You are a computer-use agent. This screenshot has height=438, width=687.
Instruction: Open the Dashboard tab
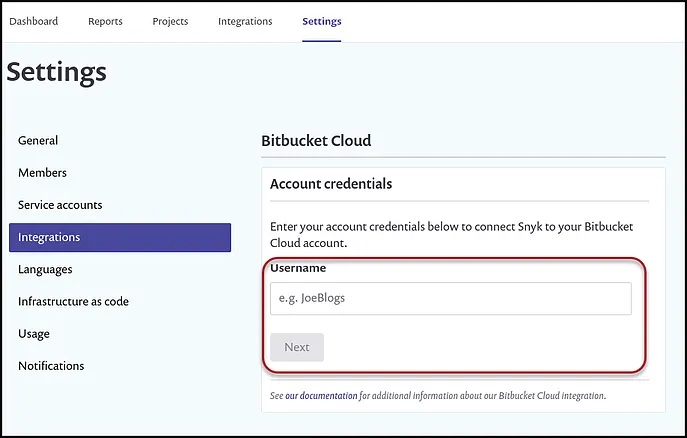(x=34, y=21)
